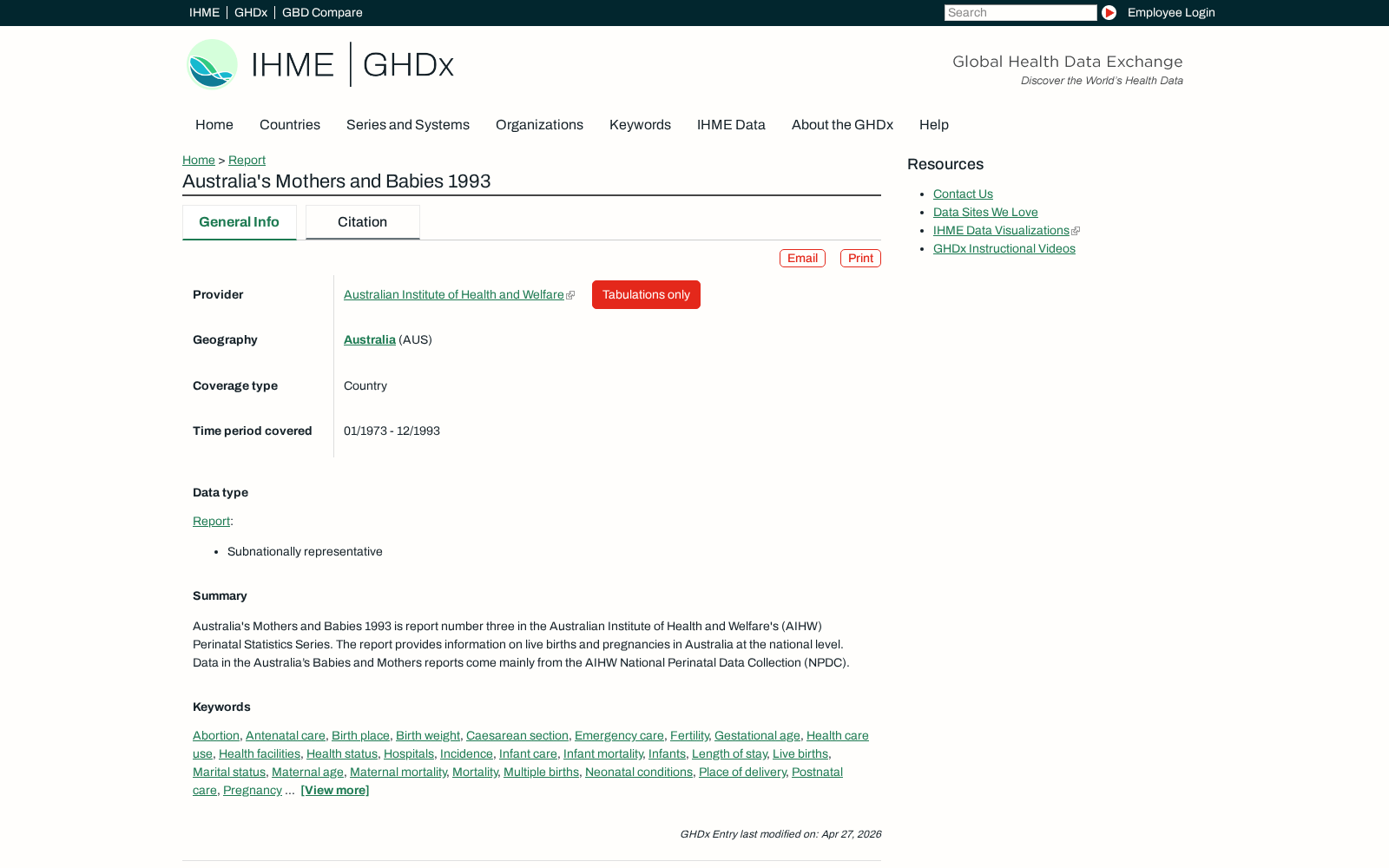Viewport: 1389px width, 868px height.
Task: Open the Infant care keyword
Action: (528, 753)
